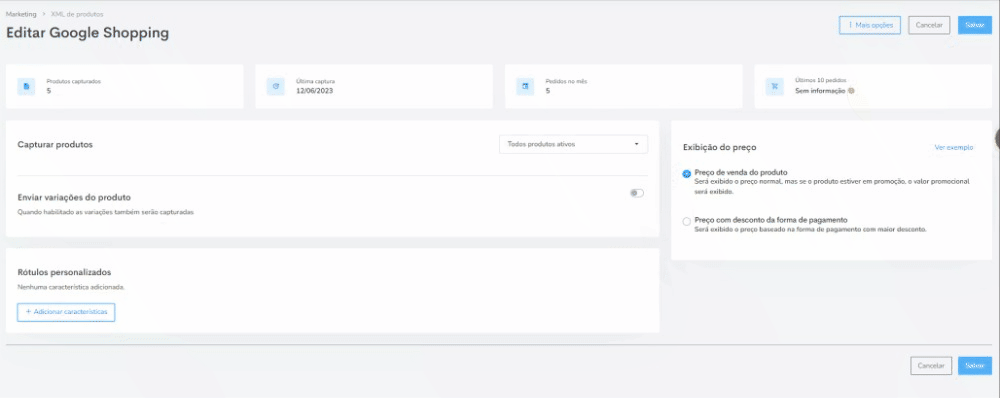
Task: Click the Produtos capturados document icon
Action: click(26, 86)
